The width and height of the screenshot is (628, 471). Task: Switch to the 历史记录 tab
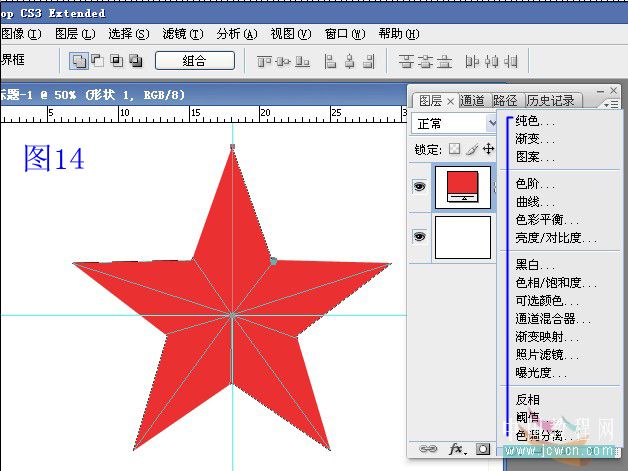(550, 101)
